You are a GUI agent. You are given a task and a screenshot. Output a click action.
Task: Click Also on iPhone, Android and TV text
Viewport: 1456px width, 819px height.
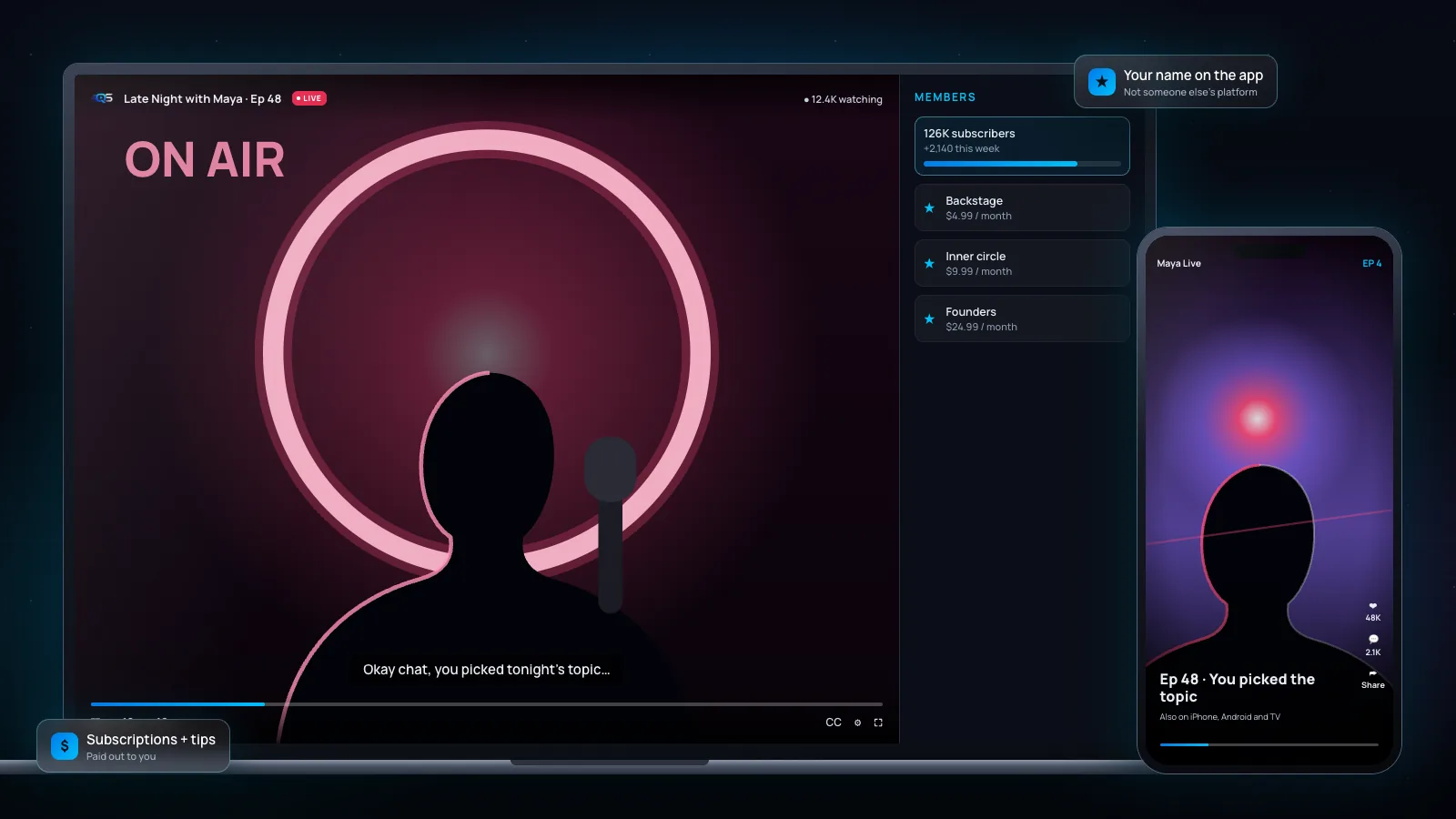[x=1219, y=717]
